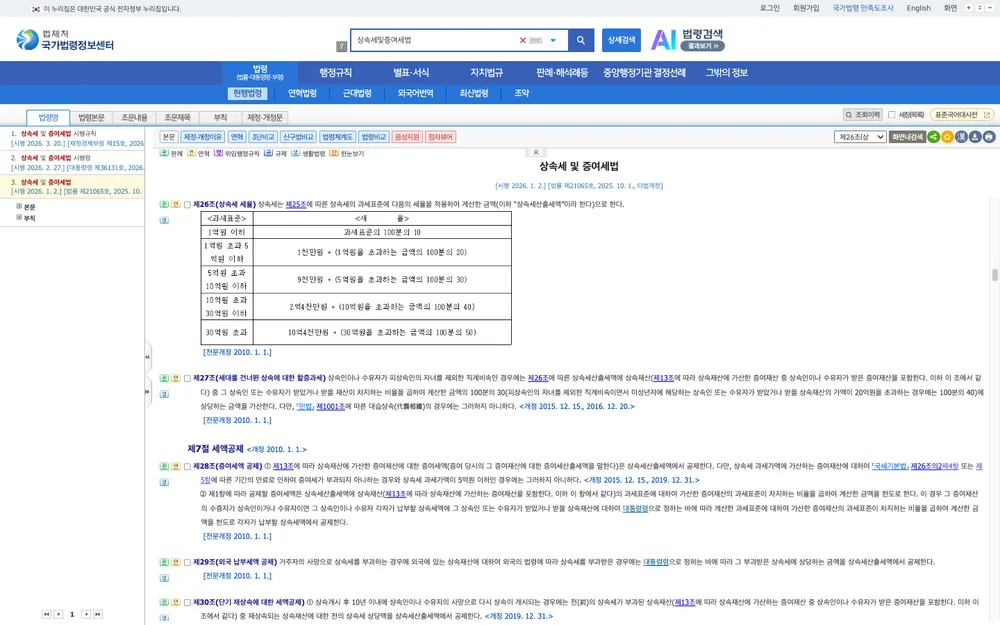Switch to the 법령본문 tab
The height and width of the screenshot is (625, 1000).
pyautogui.click(x=91, y=117)
